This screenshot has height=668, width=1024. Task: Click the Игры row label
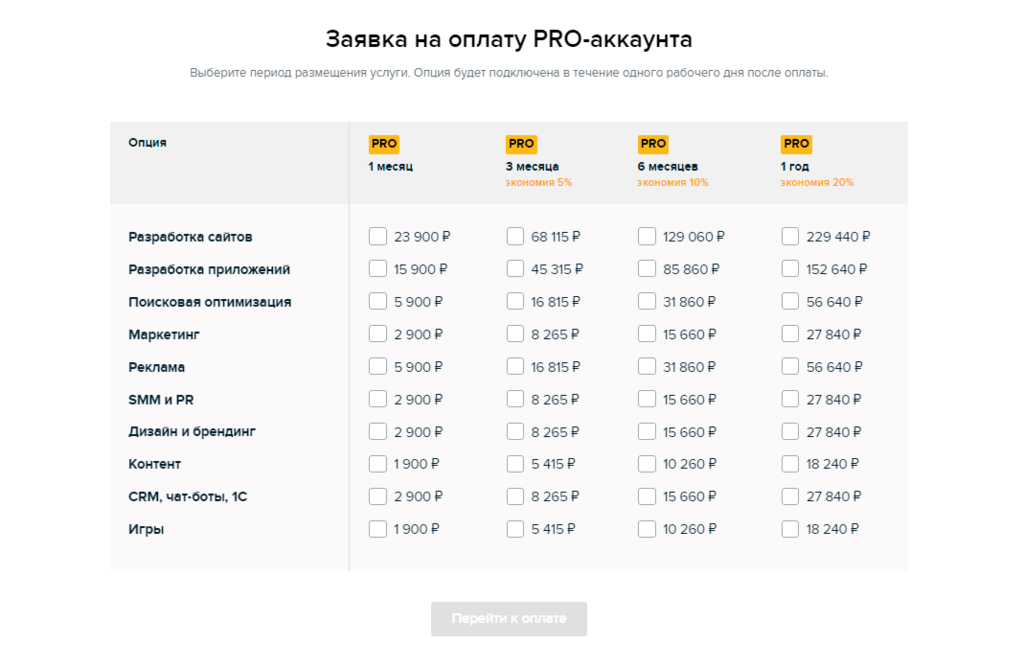pos(146,530)
